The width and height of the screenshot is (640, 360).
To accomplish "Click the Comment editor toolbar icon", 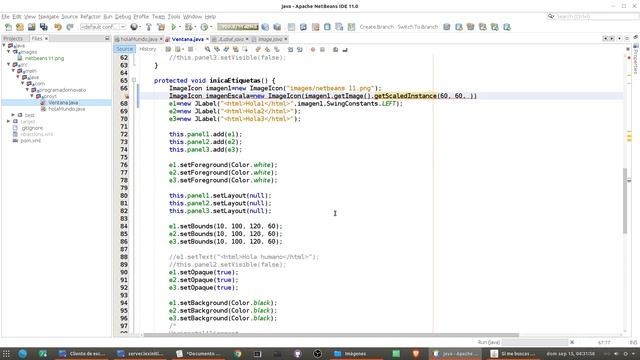I will (x=335, y=49).
